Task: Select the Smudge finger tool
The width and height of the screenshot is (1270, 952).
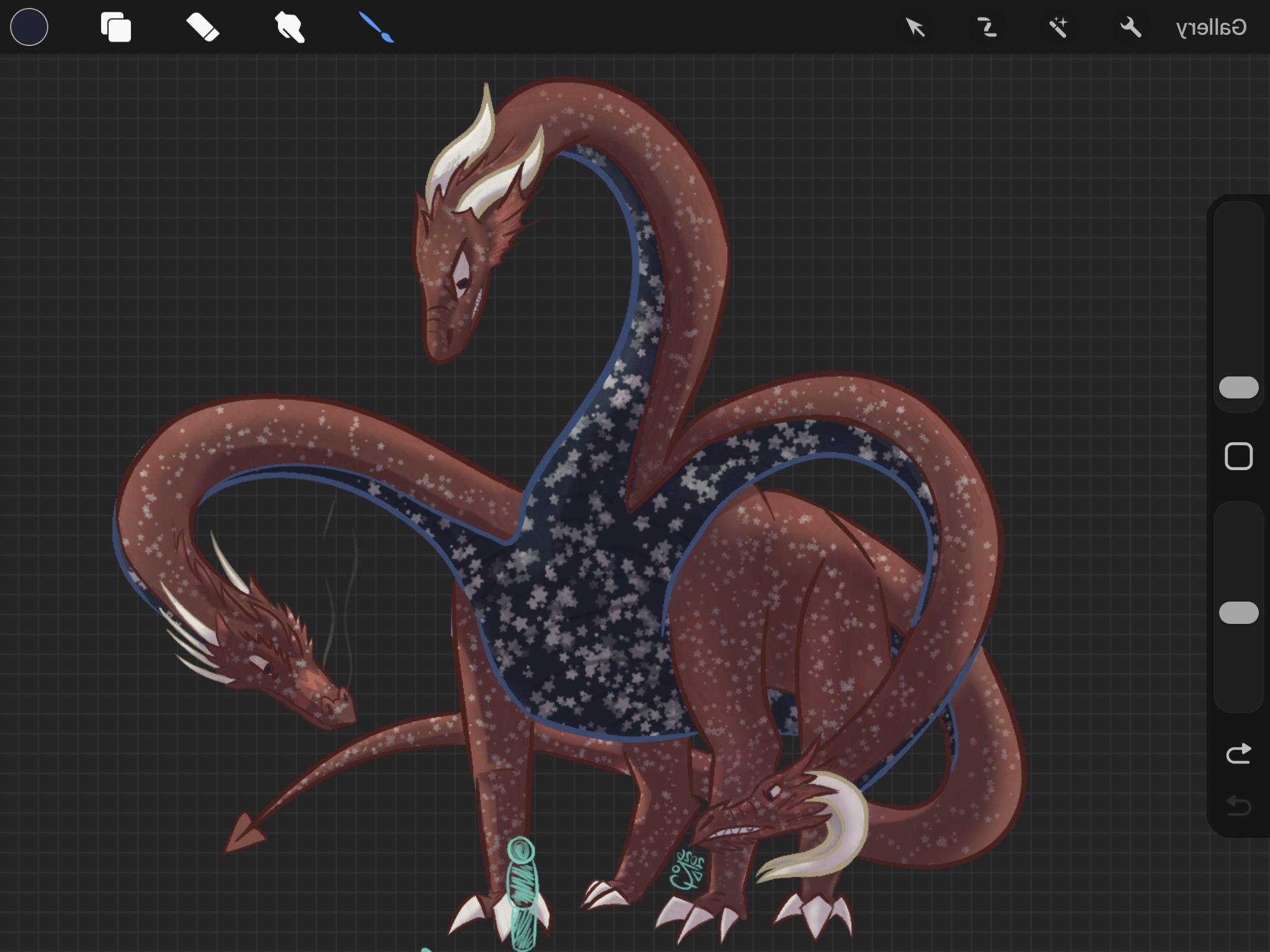Action: [x=289, y=27]
